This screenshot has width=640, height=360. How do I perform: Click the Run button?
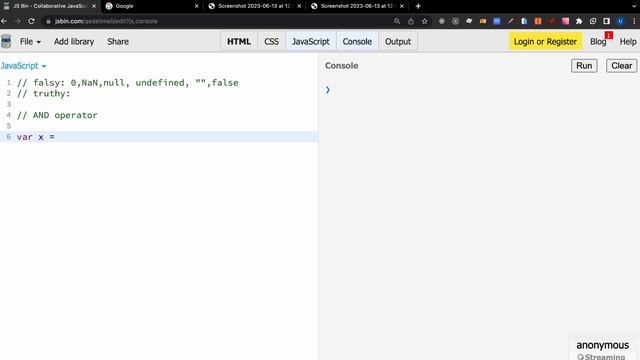(x=584, y=66)
